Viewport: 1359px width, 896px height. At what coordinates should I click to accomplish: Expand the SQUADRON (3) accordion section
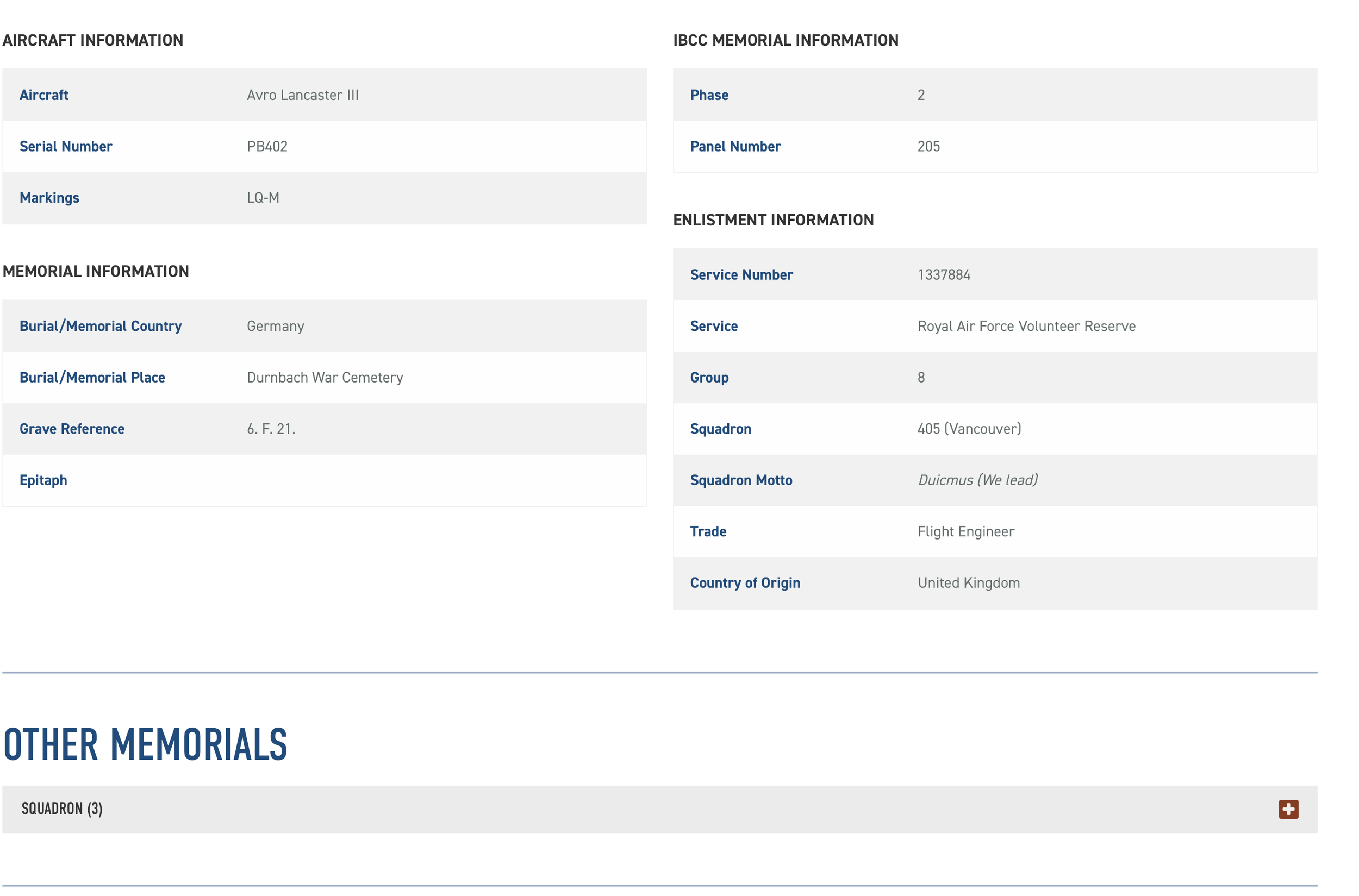click(62, 809)
